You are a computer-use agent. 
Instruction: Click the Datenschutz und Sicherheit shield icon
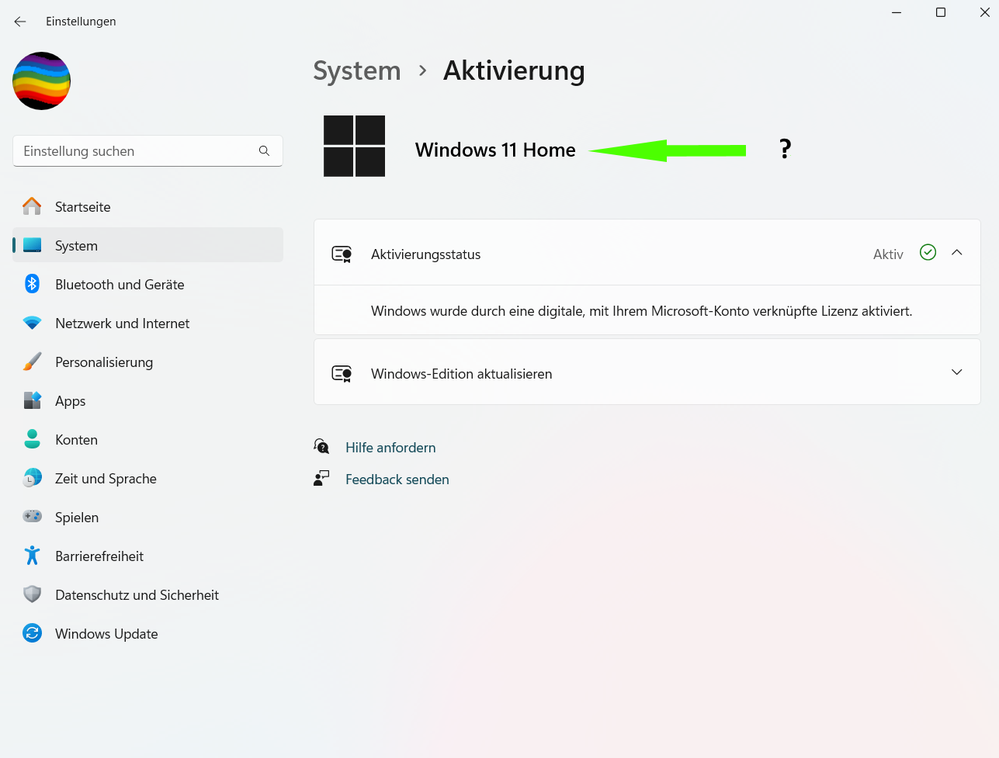coord(33,595)
